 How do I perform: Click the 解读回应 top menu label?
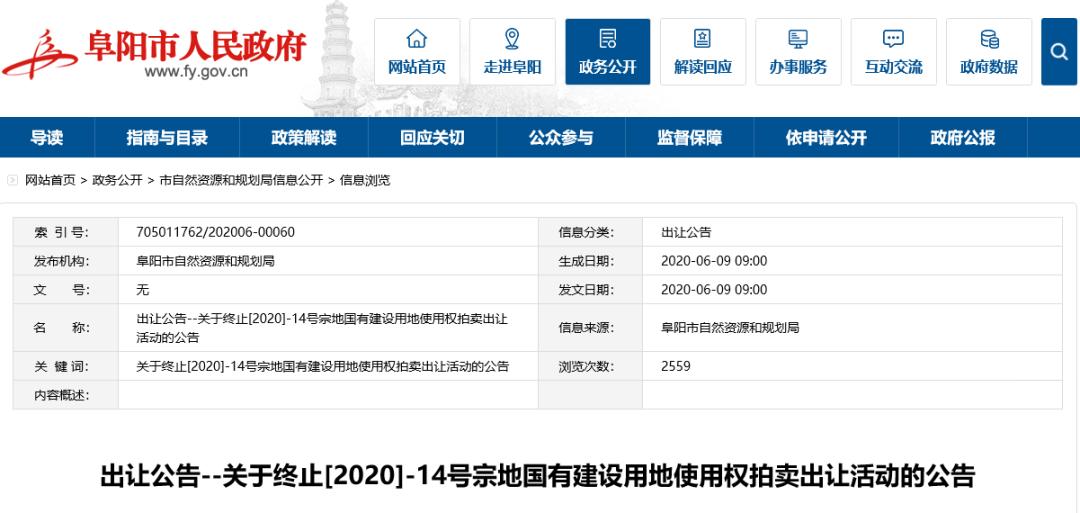[x=703, y=67]
